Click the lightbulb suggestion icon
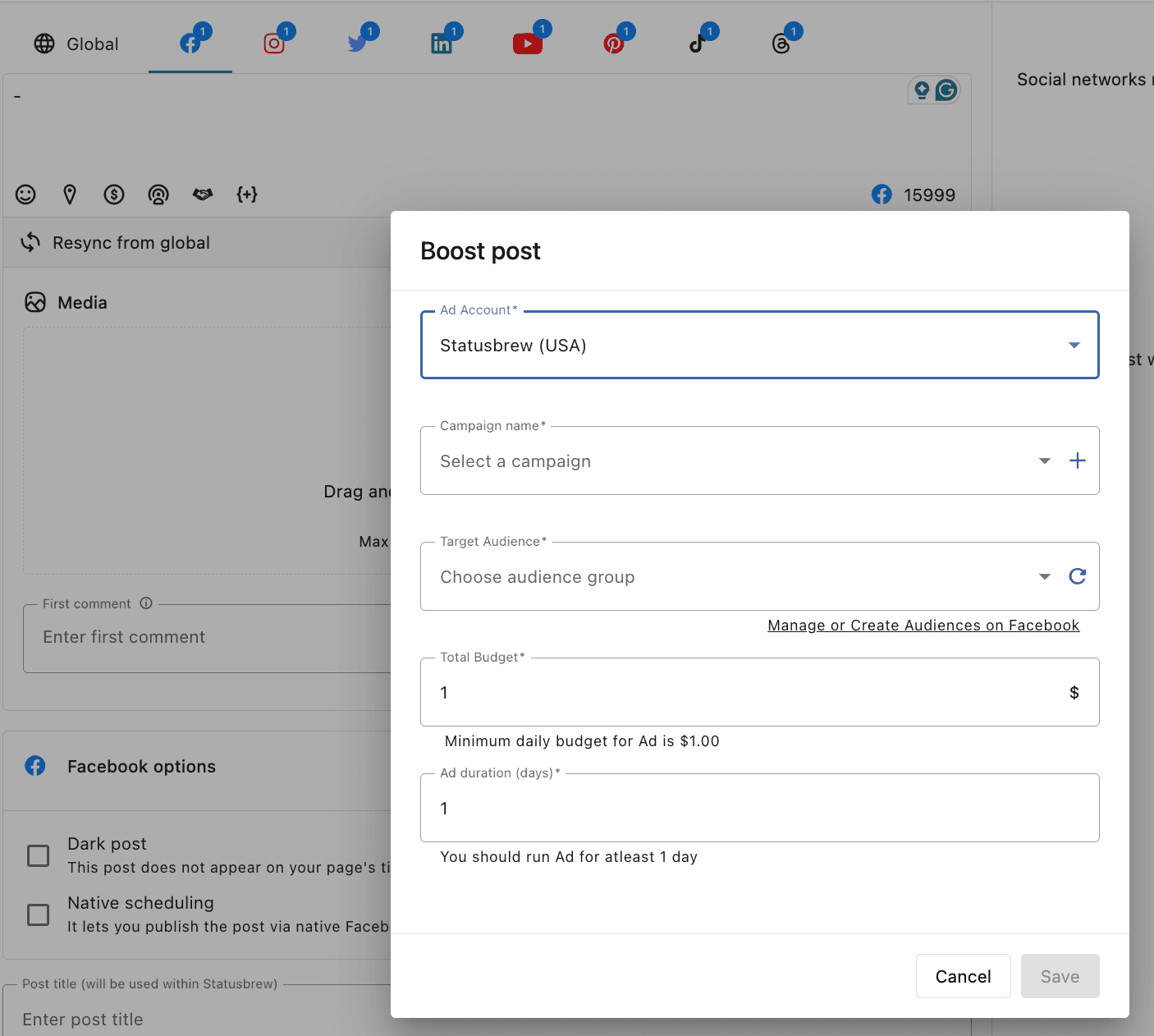This screenshot has height=1036, width=1154. tap(922, 90)
